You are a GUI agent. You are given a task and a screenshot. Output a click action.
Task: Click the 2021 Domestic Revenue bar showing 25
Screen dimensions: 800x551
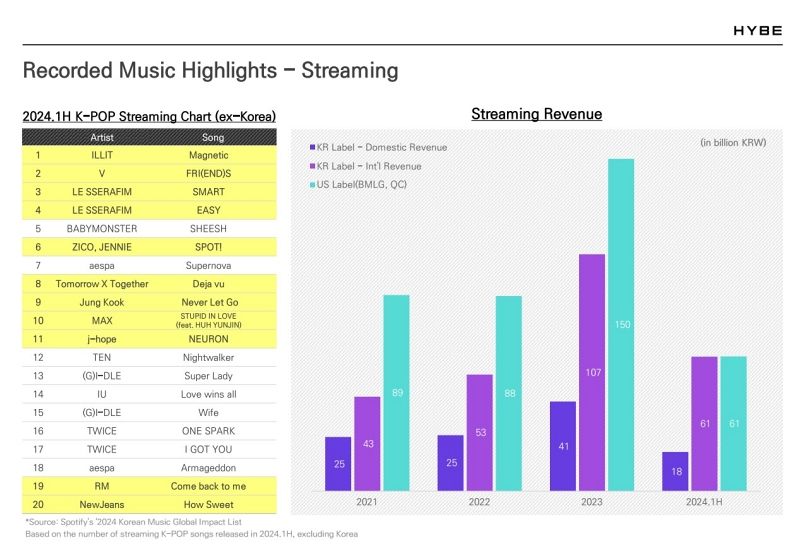coord(338,463)
